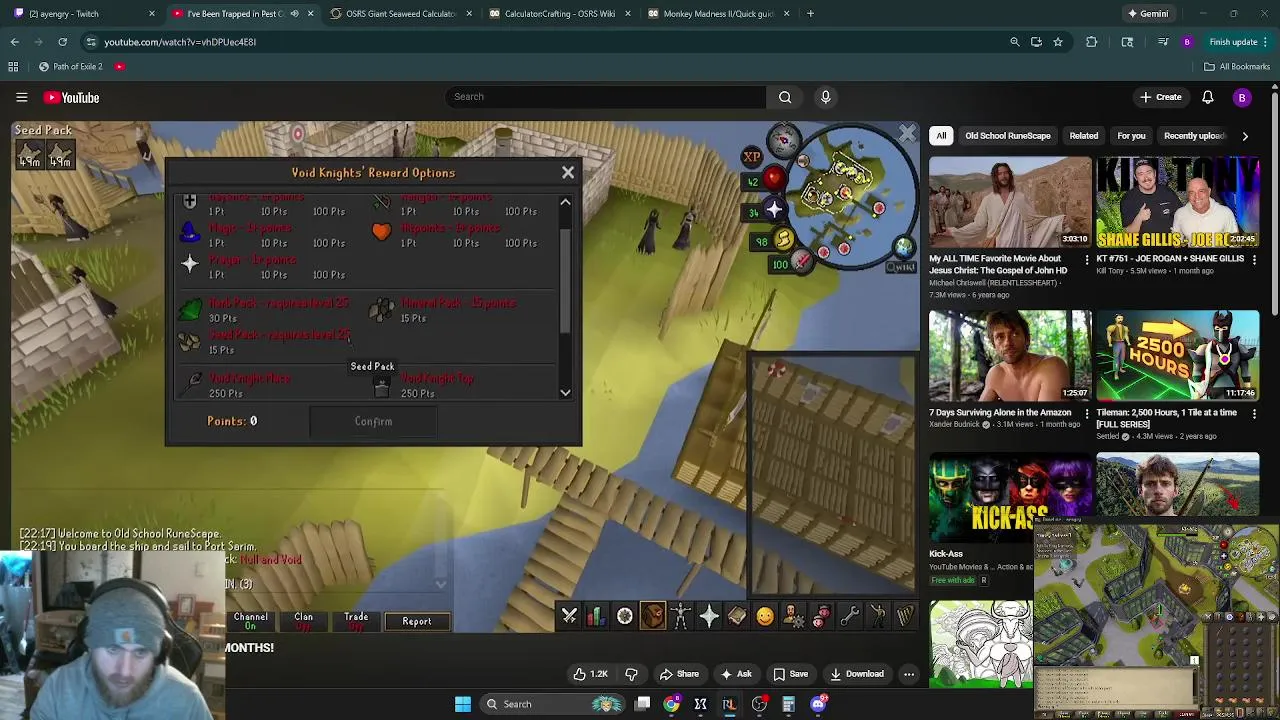
Task: Click the in-game Report button
Action: tap(417, 621)
